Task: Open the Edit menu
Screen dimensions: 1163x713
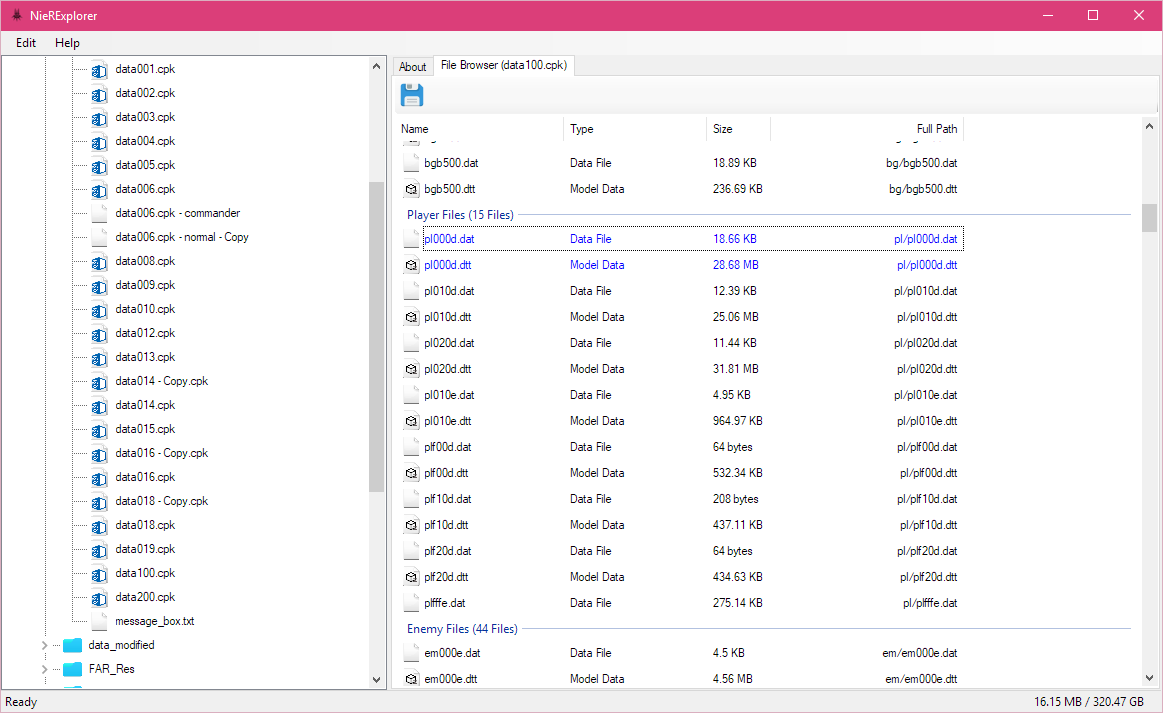Action: (x=26, y=43)
